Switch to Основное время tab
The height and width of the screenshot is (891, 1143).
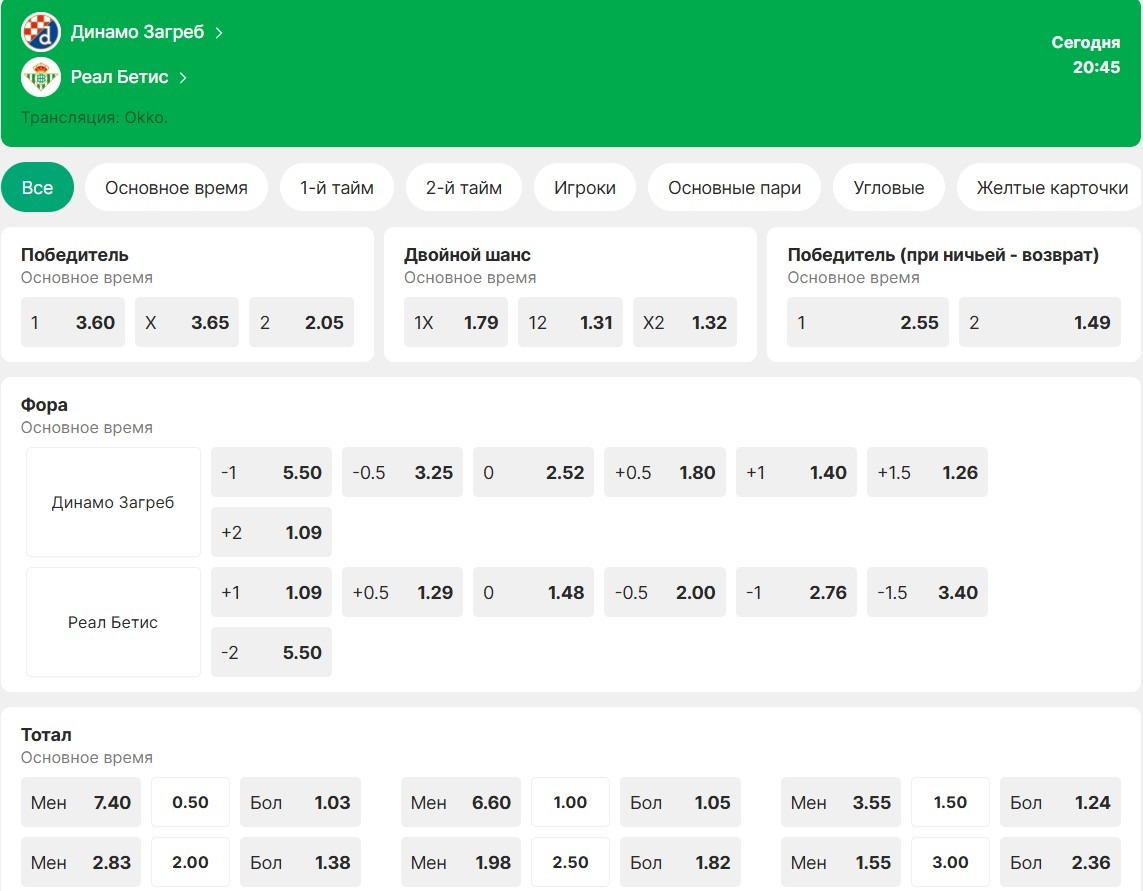click(x=176, y=188)
